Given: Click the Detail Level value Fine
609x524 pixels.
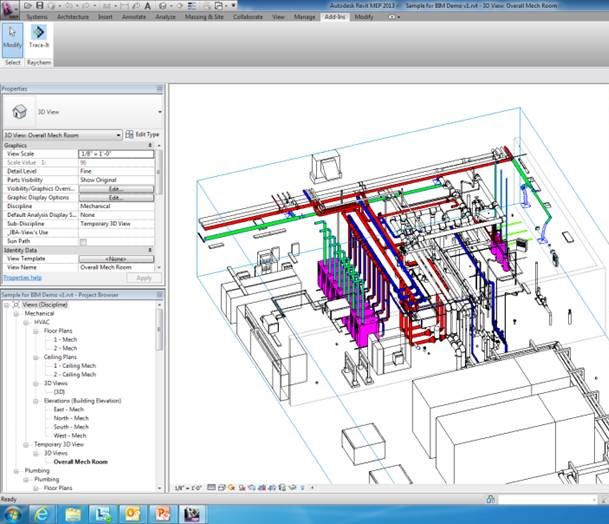Looking at the screenshot, I should pos(116,171).
